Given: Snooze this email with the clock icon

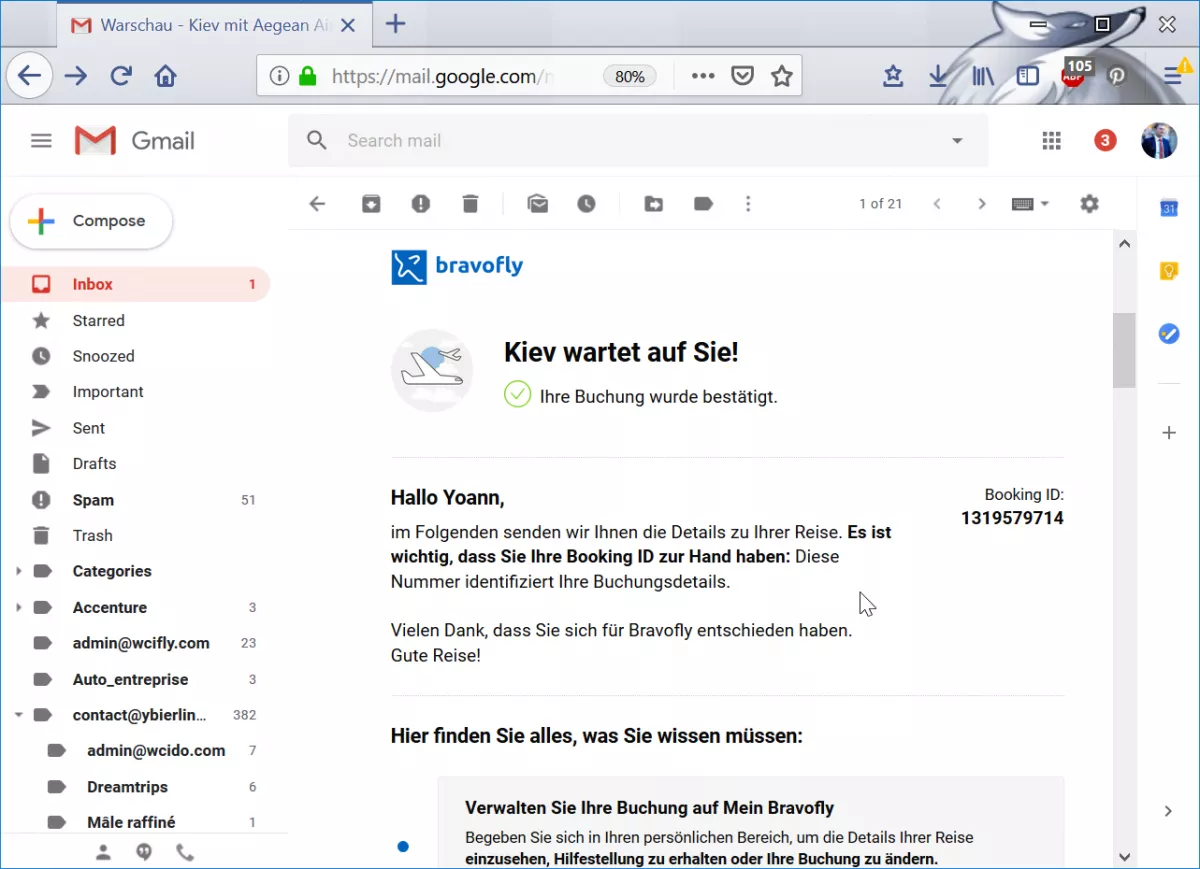Looking at the screenshot, I should (x=586, y=204).
